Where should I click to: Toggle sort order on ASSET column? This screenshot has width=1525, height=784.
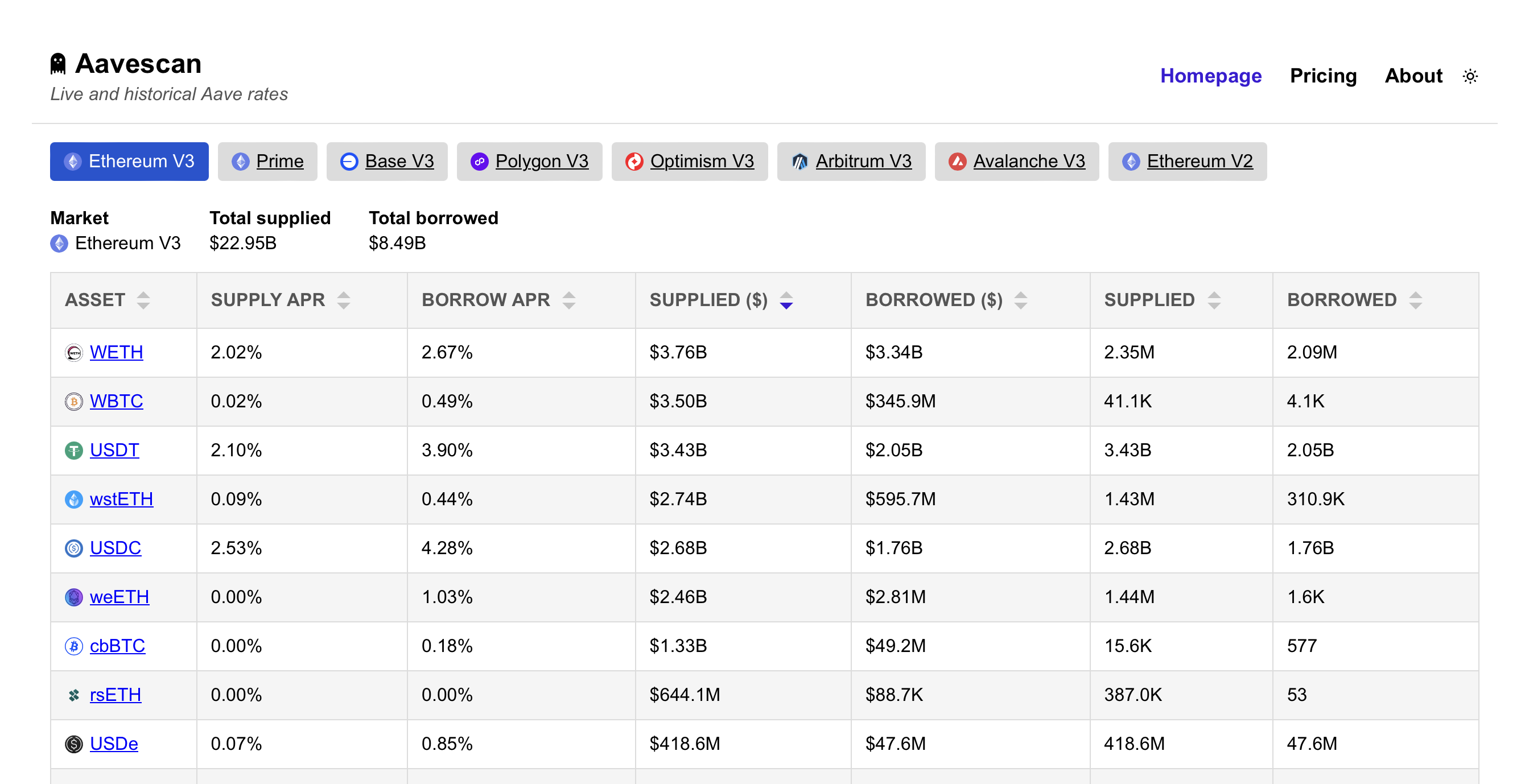pyautogui.click(x=144, y=300)
